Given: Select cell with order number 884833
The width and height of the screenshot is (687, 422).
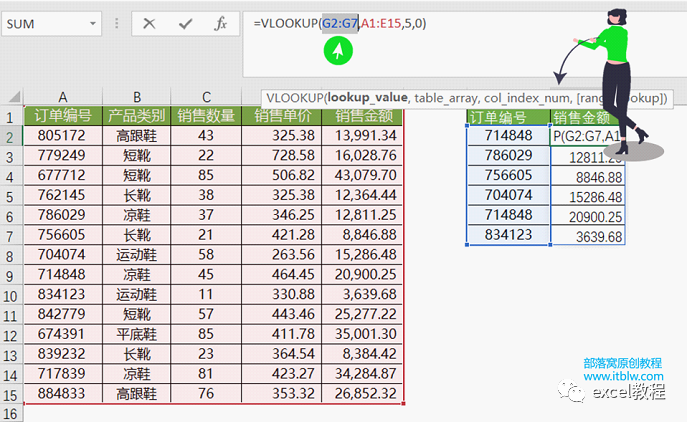Looking at the screenshot, I should click(63, 394).
